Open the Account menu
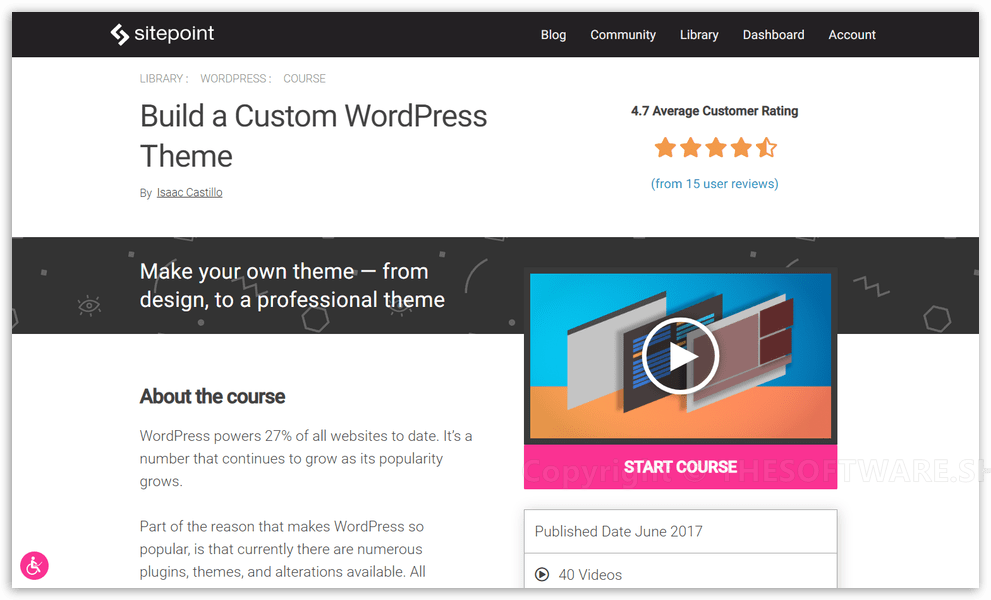Image resolution: width=991 pixels, height=600 pixels. (x=851, y=35)
